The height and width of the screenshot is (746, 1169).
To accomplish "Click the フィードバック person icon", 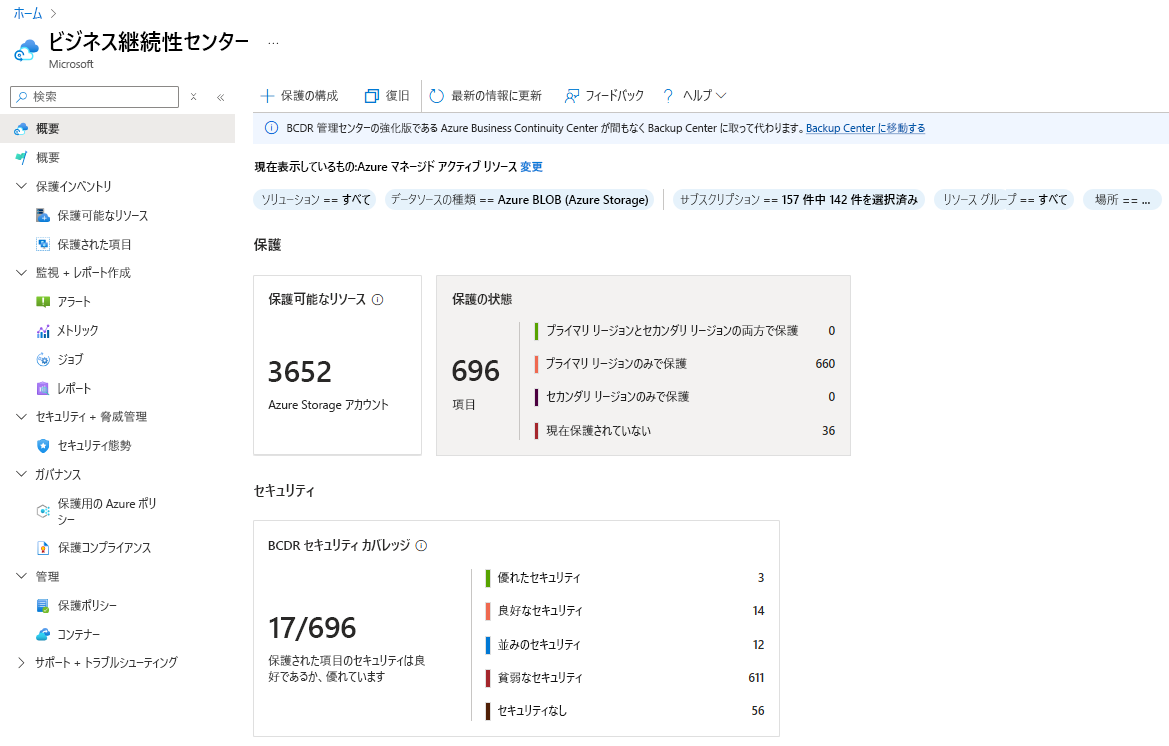I will [572, 96].
